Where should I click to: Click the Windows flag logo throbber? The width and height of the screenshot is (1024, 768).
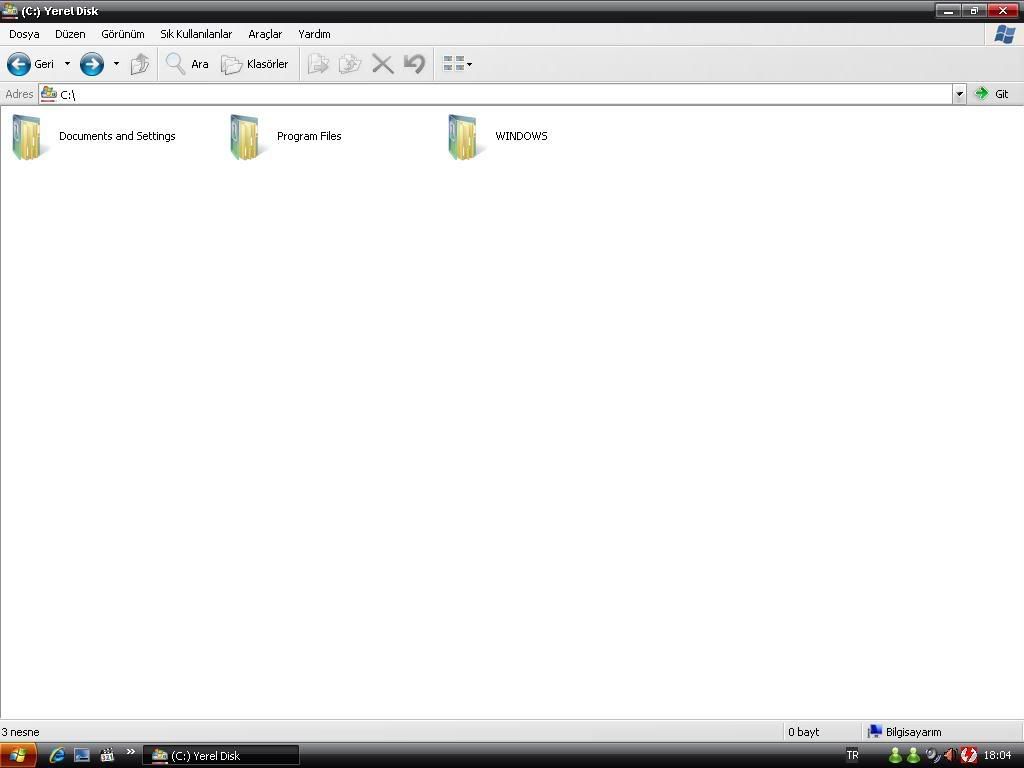[x=1004, y=34]
